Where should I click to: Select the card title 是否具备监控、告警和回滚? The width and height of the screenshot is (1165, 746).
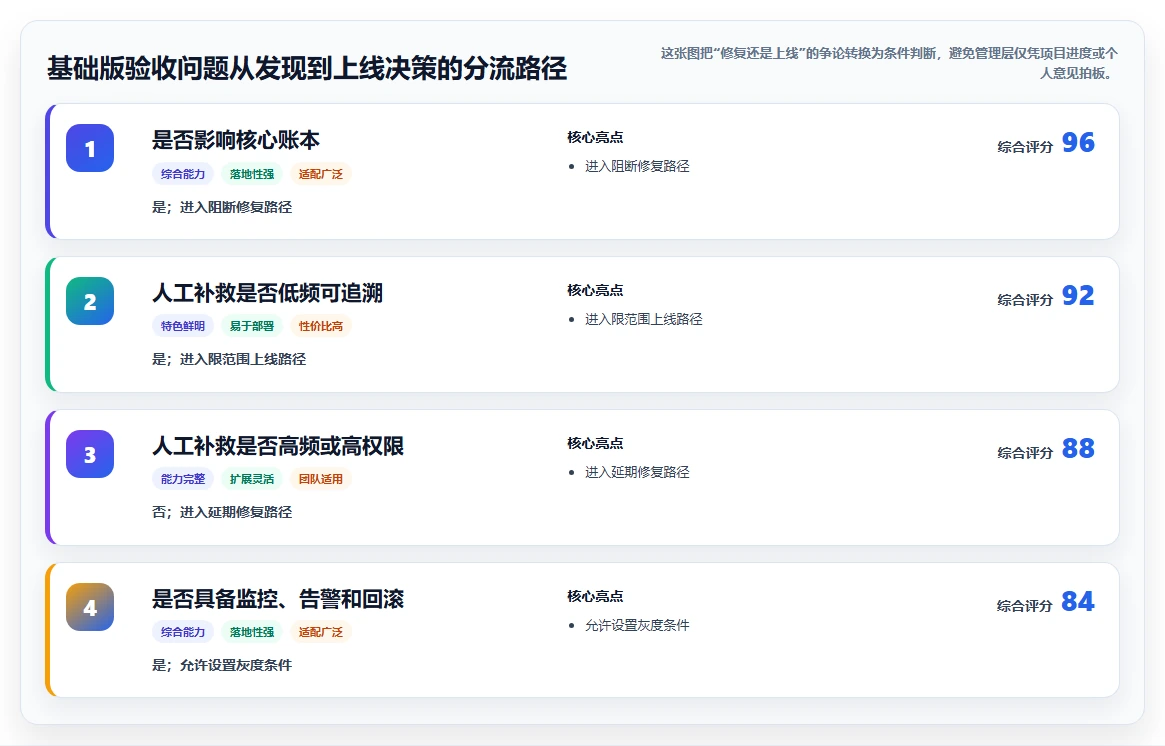coord(278,599)
